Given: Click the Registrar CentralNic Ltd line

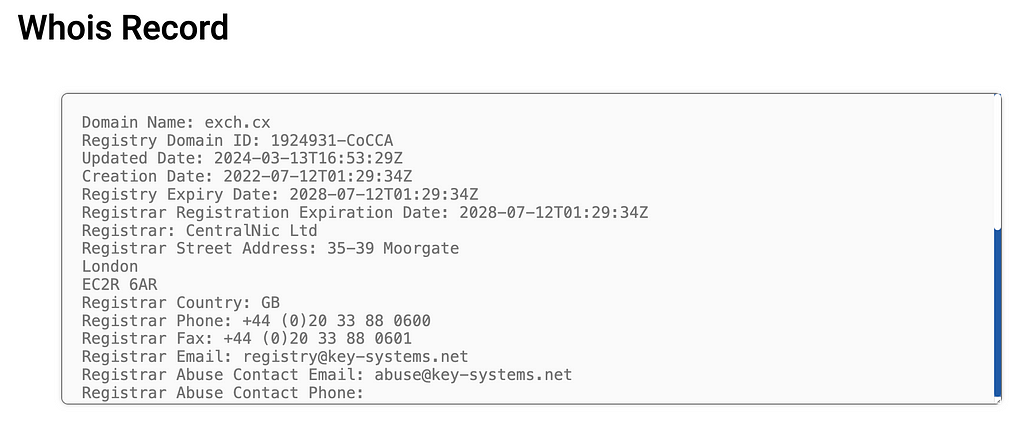Looking at the screenshot, I should 199,230.
